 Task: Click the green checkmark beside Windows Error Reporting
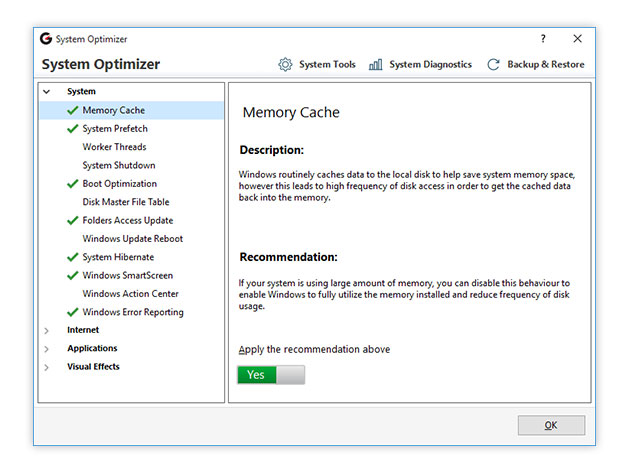[73, 312]
